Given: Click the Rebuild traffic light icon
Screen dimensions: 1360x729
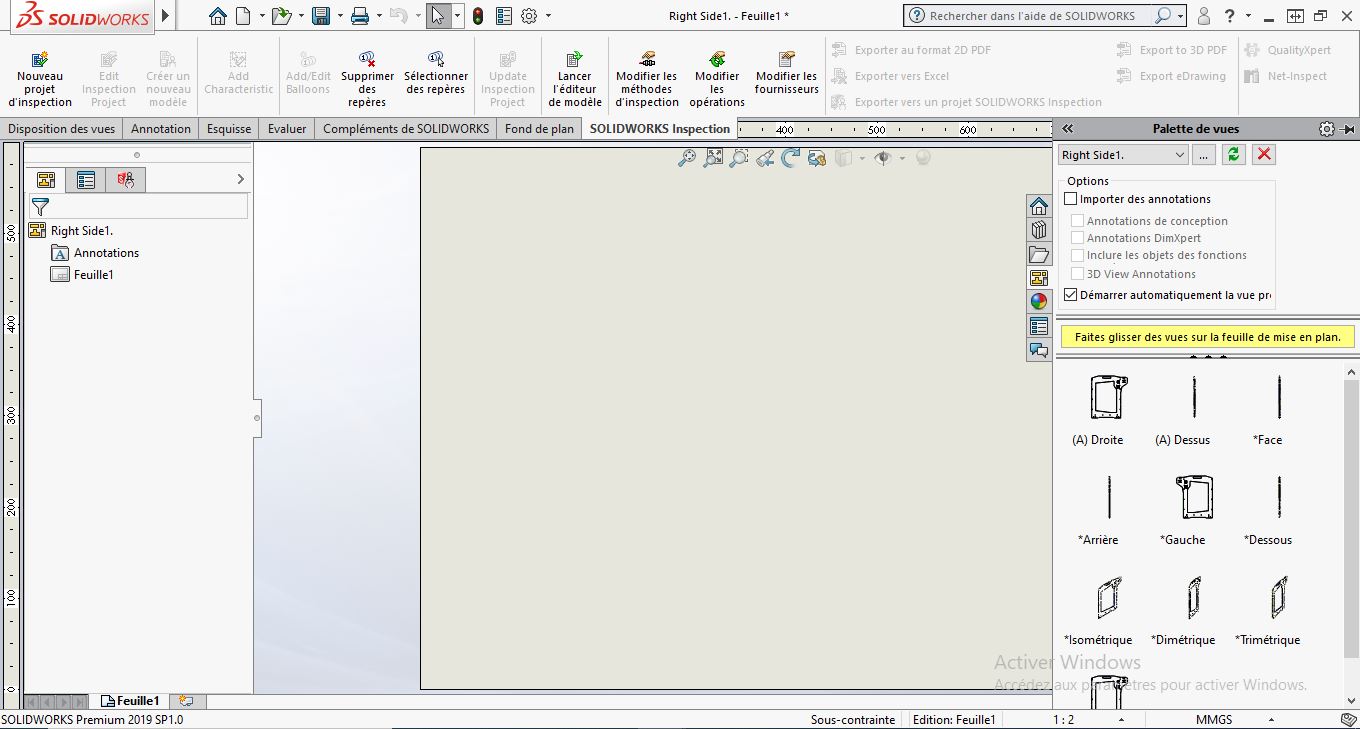Looking at the screenshot, I should point(478,16).
